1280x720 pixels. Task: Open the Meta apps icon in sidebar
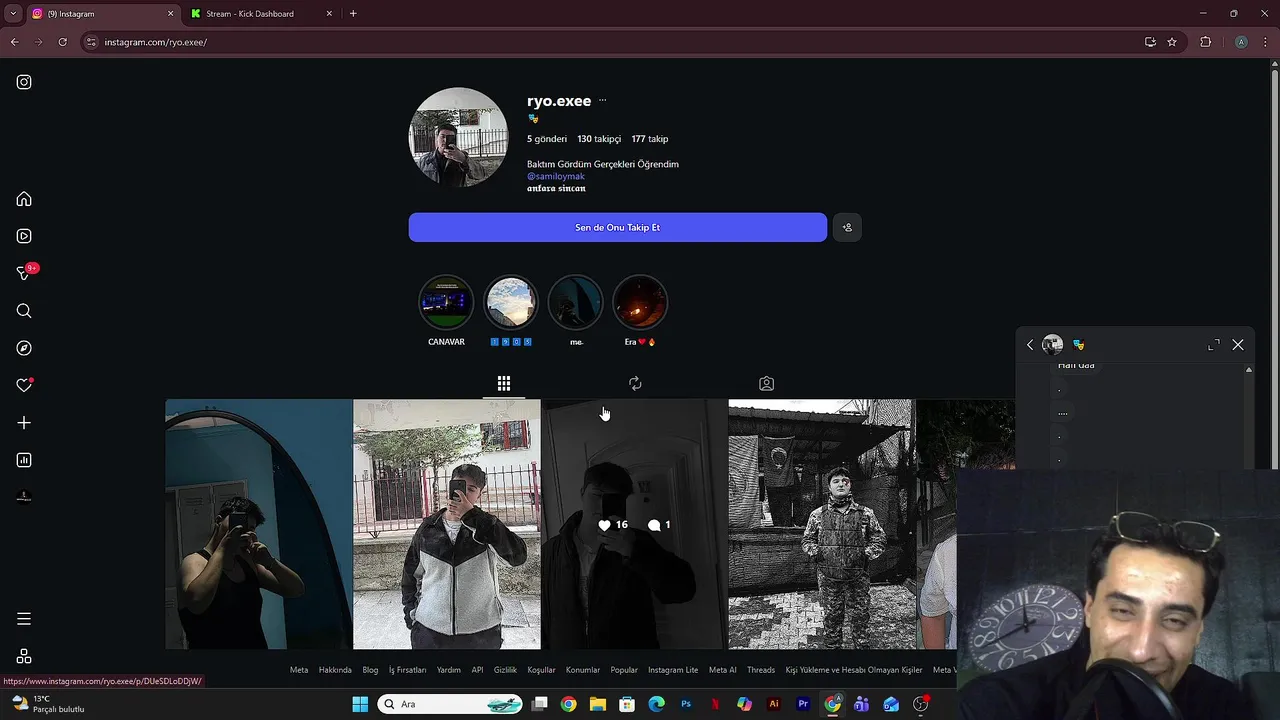[x=24, y=656]
